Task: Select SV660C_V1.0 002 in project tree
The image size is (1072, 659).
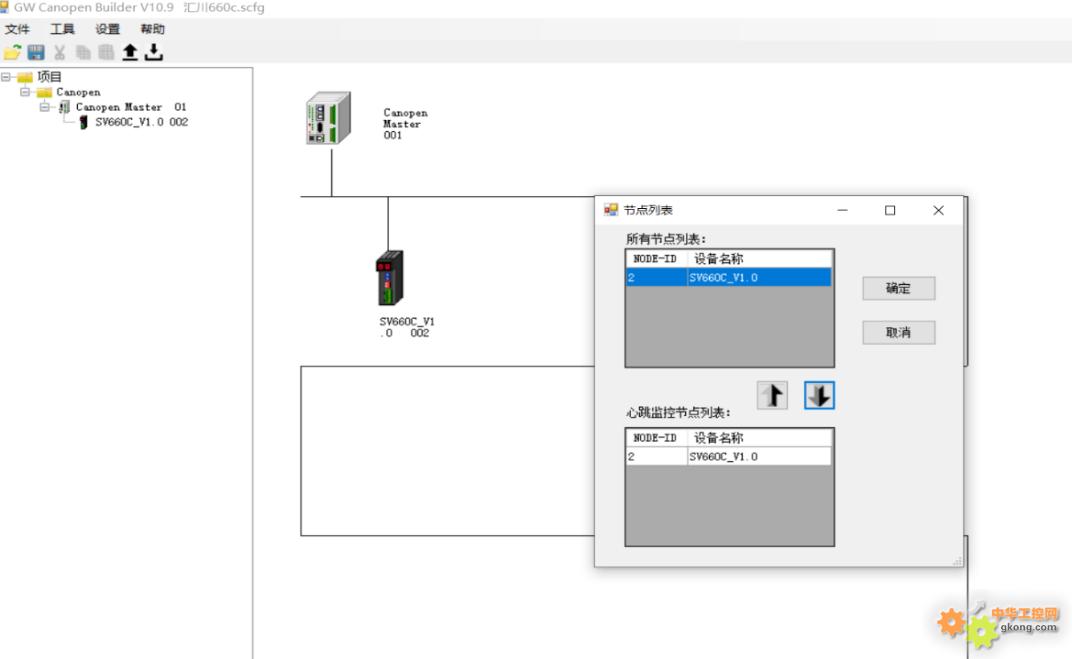Action: point(142,122)
